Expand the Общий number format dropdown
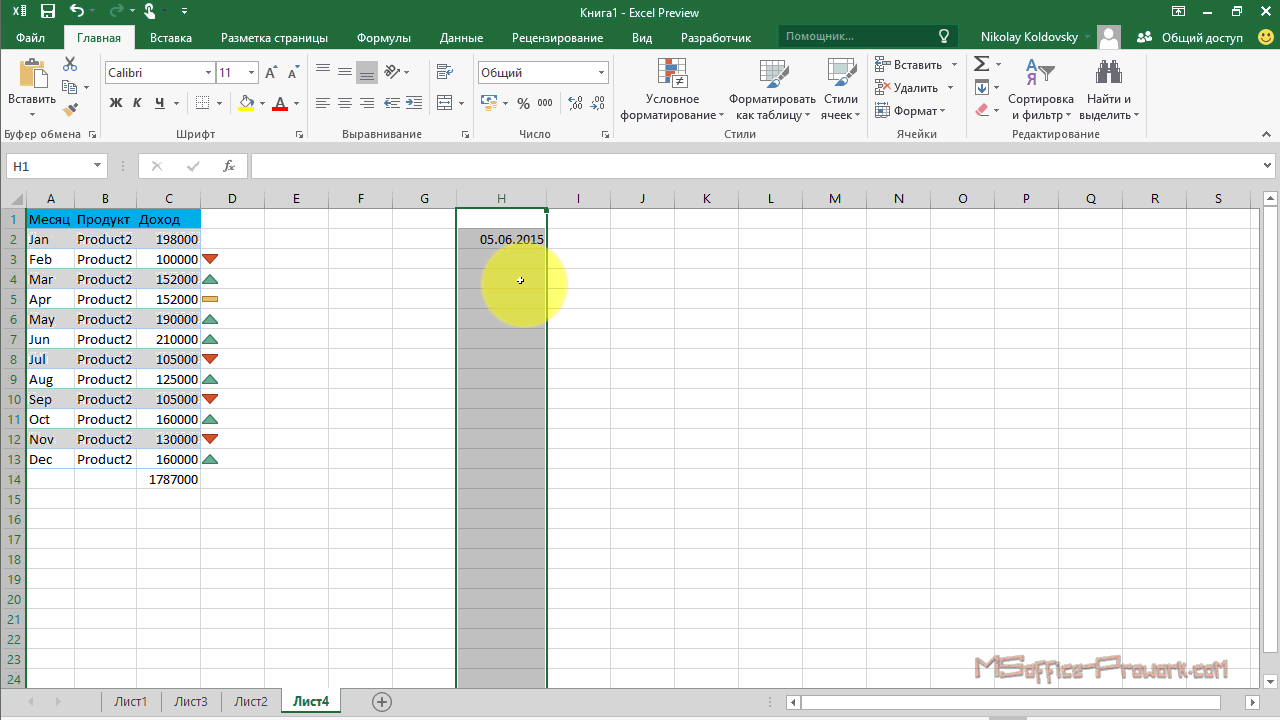The height and width of the screenshot is (720, 1280). coord(601,73)
